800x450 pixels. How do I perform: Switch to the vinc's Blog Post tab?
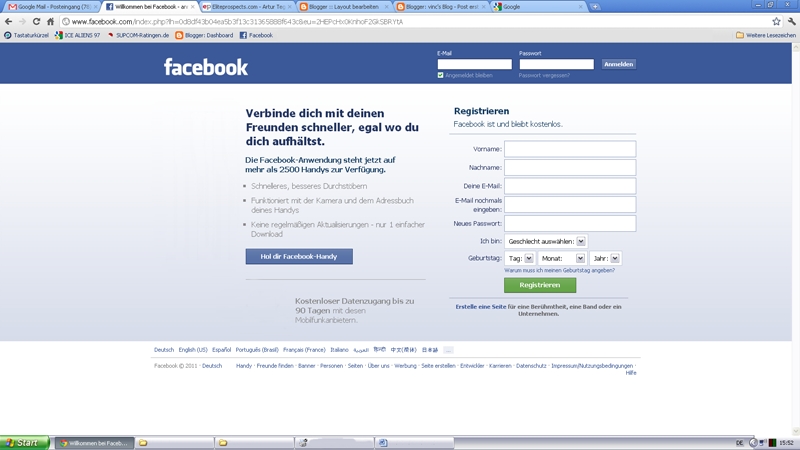tap(441, 7)
